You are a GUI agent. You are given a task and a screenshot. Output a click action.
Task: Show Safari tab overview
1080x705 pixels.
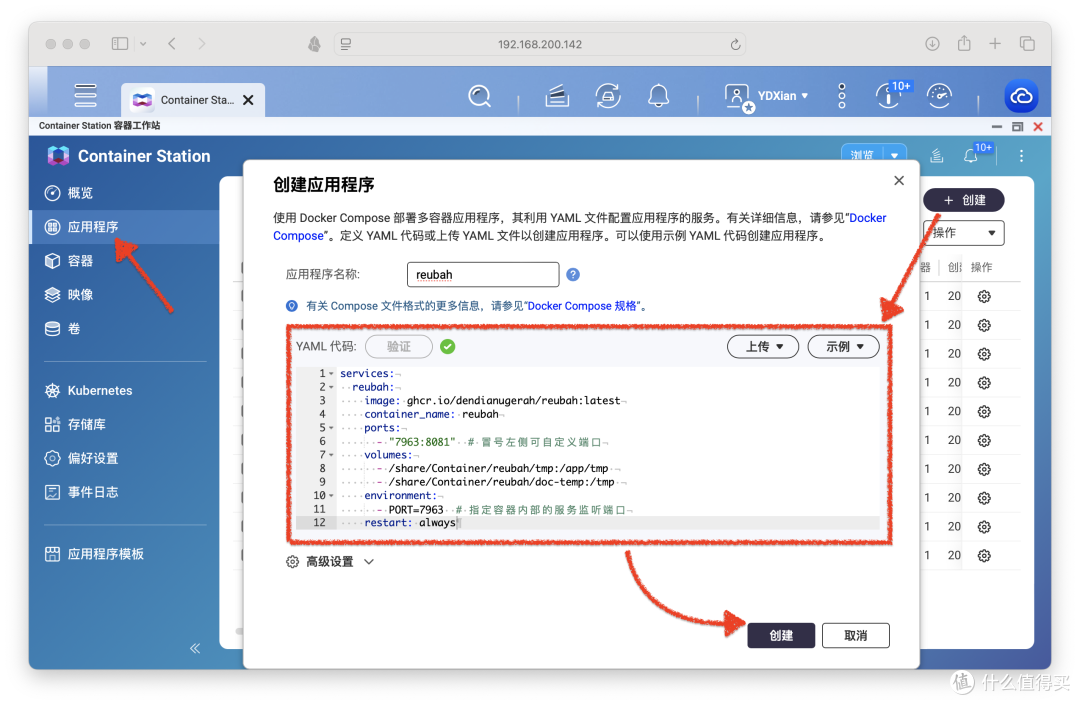pyautogui.click(x=1028, y=43)
